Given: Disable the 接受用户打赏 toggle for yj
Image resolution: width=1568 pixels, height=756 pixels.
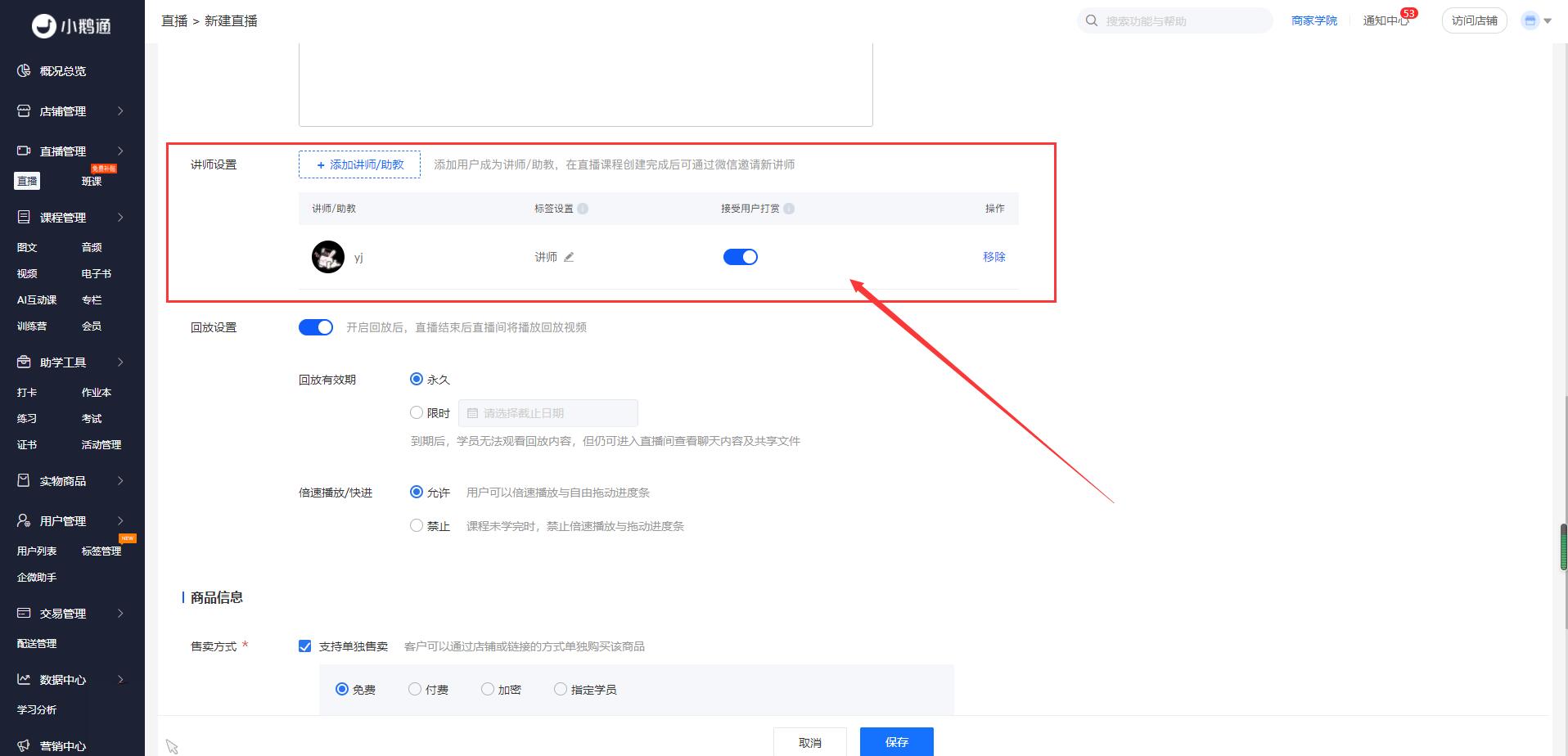Looking at the screenshot, I should tap(740, 257).
